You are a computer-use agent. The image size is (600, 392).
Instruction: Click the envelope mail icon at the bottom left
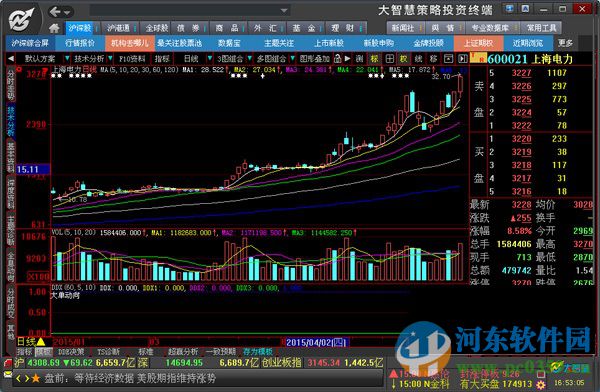[x=8, y=375]
